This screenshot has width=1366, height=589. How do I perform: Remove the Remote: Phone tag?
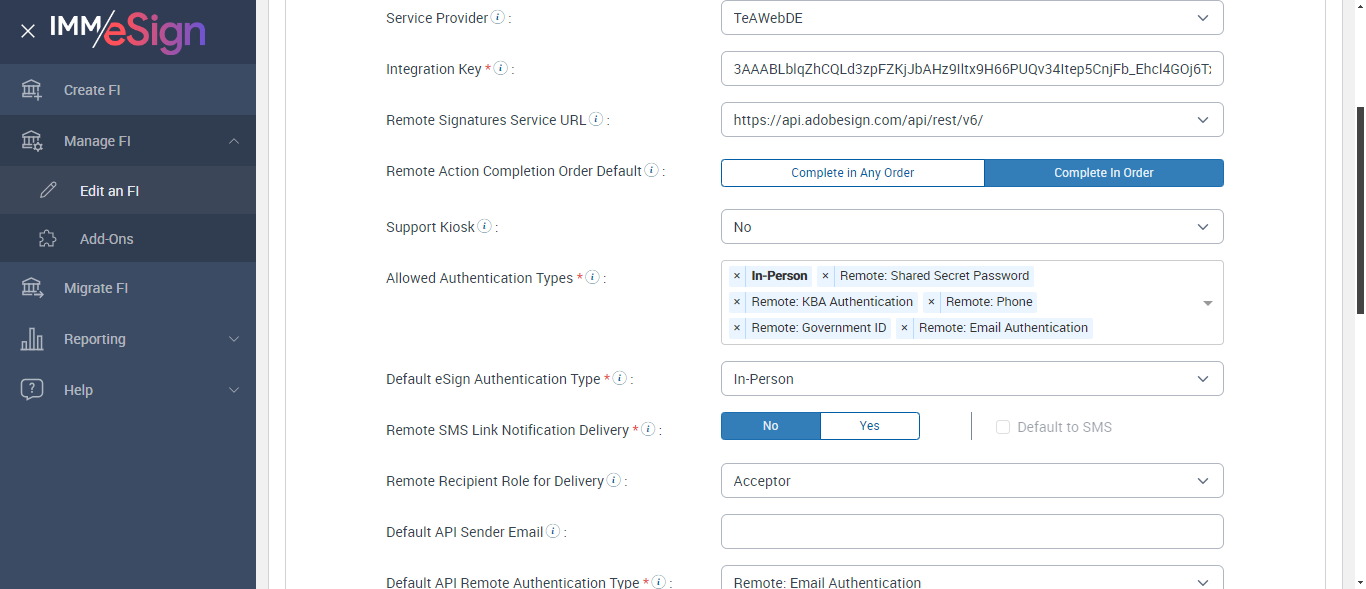pyautogui.click(x=931, y=302)
